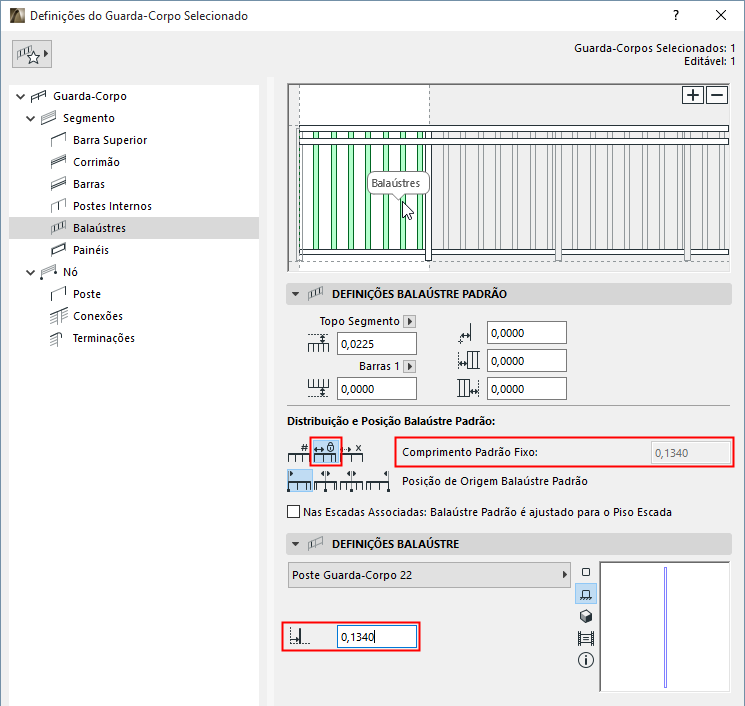Screen dimensions: 745x706
Task: Set pattern origin centered on baluster
Action: [325, 481]
